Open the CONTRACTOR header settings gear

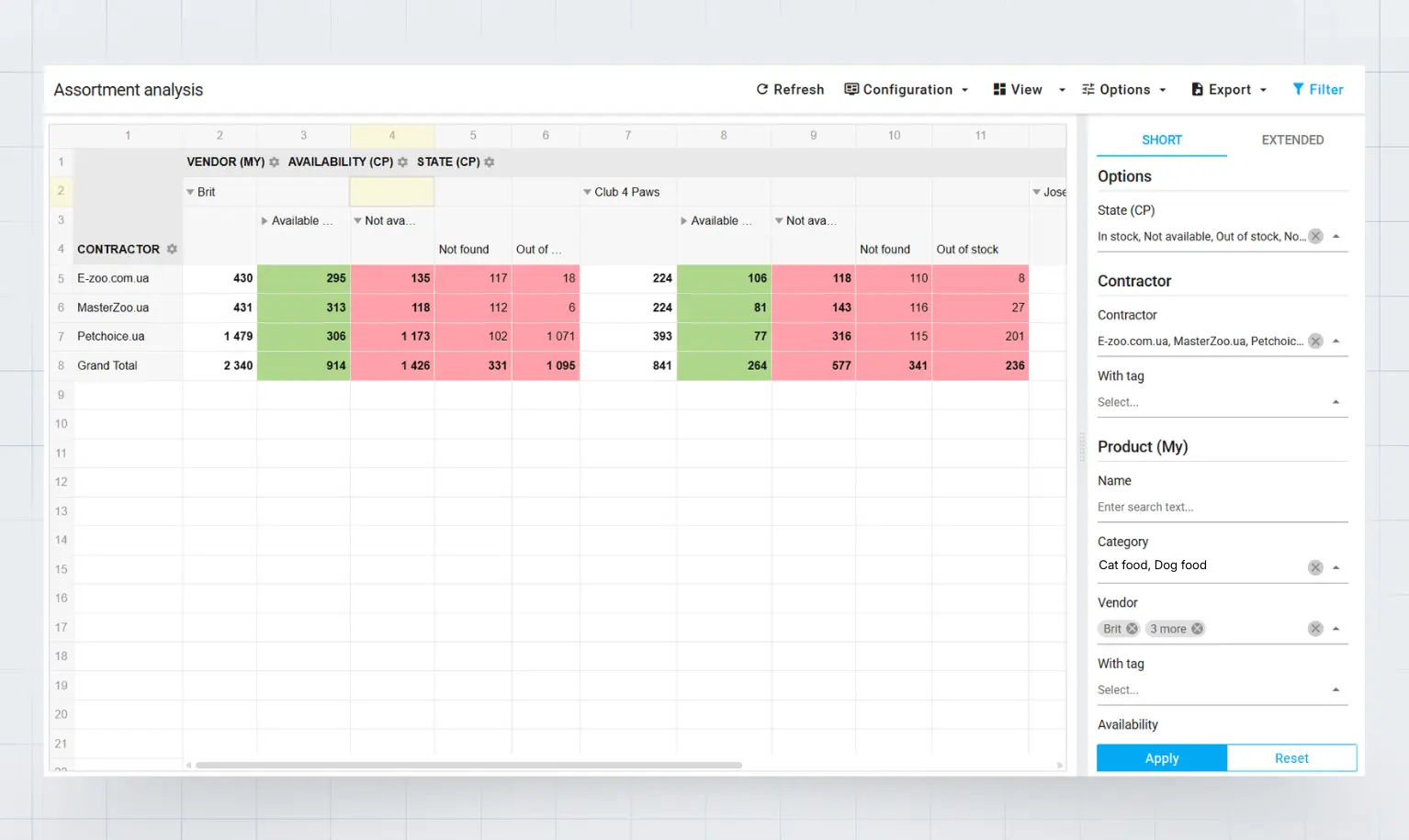(x=172, y=250)
